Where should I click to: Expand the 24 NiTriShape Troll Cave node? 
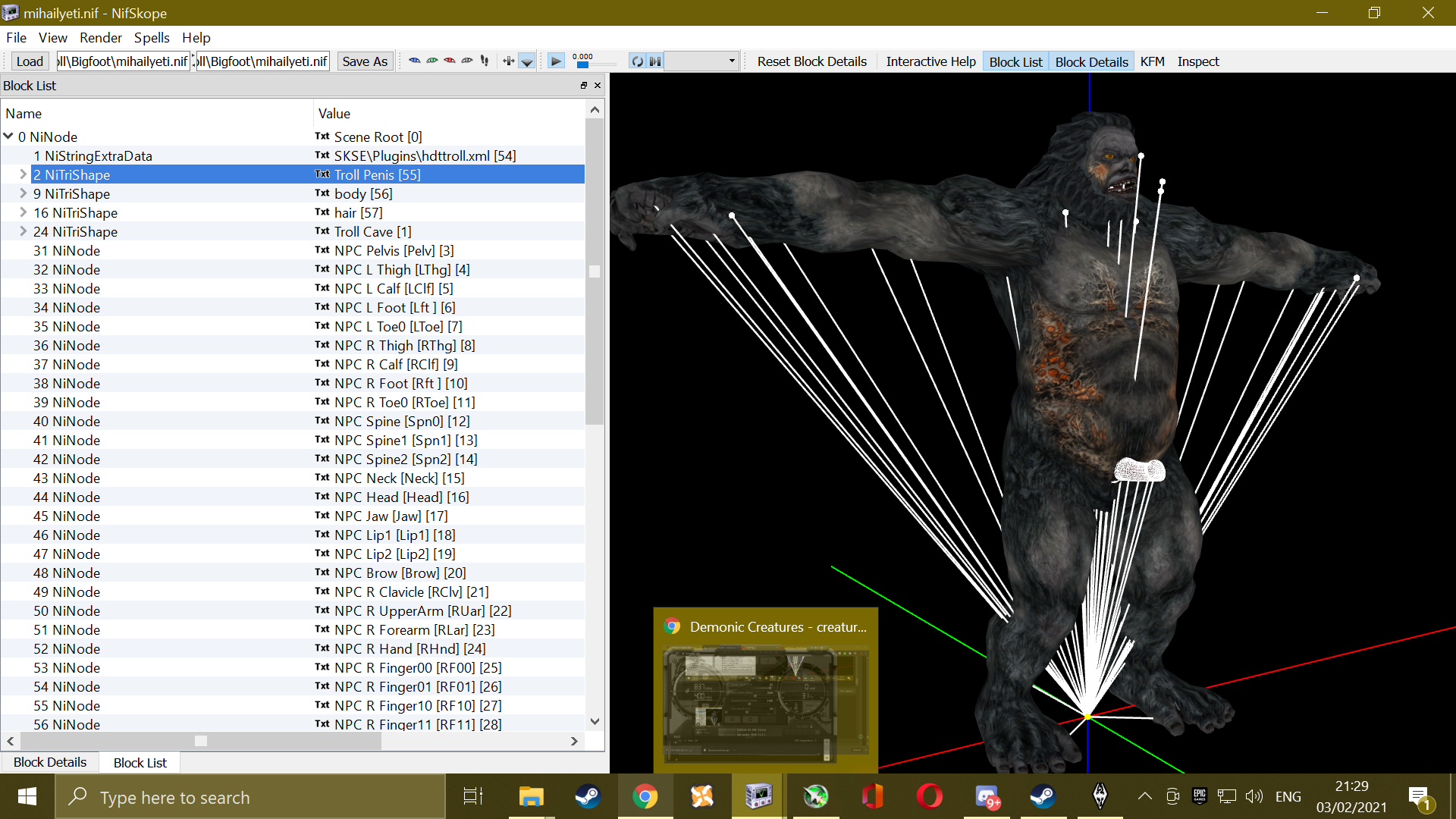click(23, 231)
